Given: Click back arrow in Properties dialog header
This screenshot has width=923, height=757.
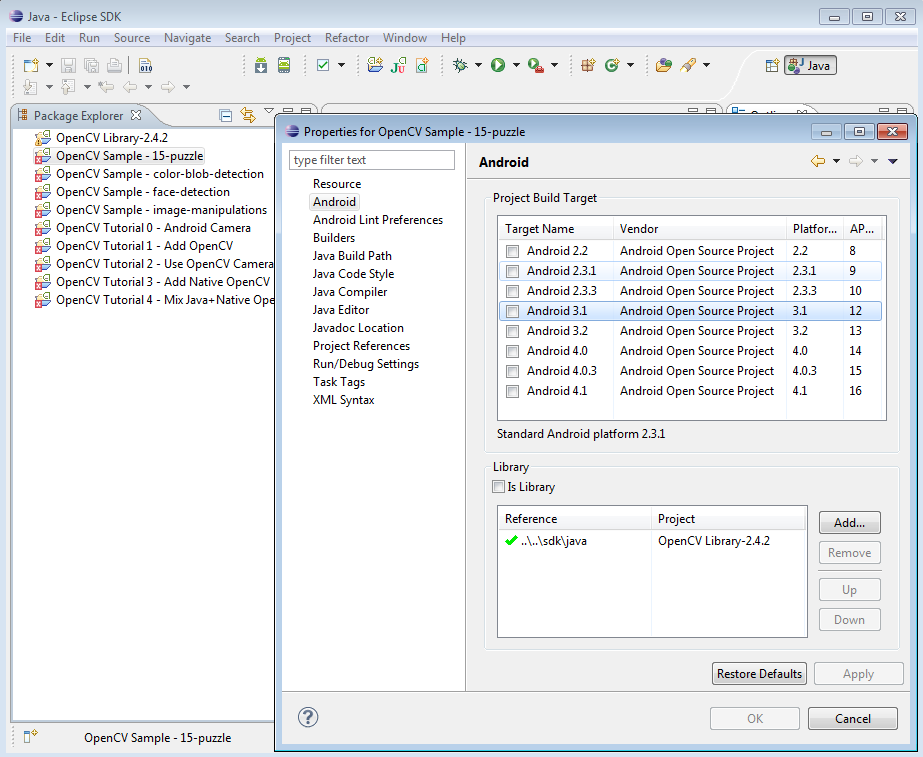Looking at the screenshot, I should [x=818, y=161].
